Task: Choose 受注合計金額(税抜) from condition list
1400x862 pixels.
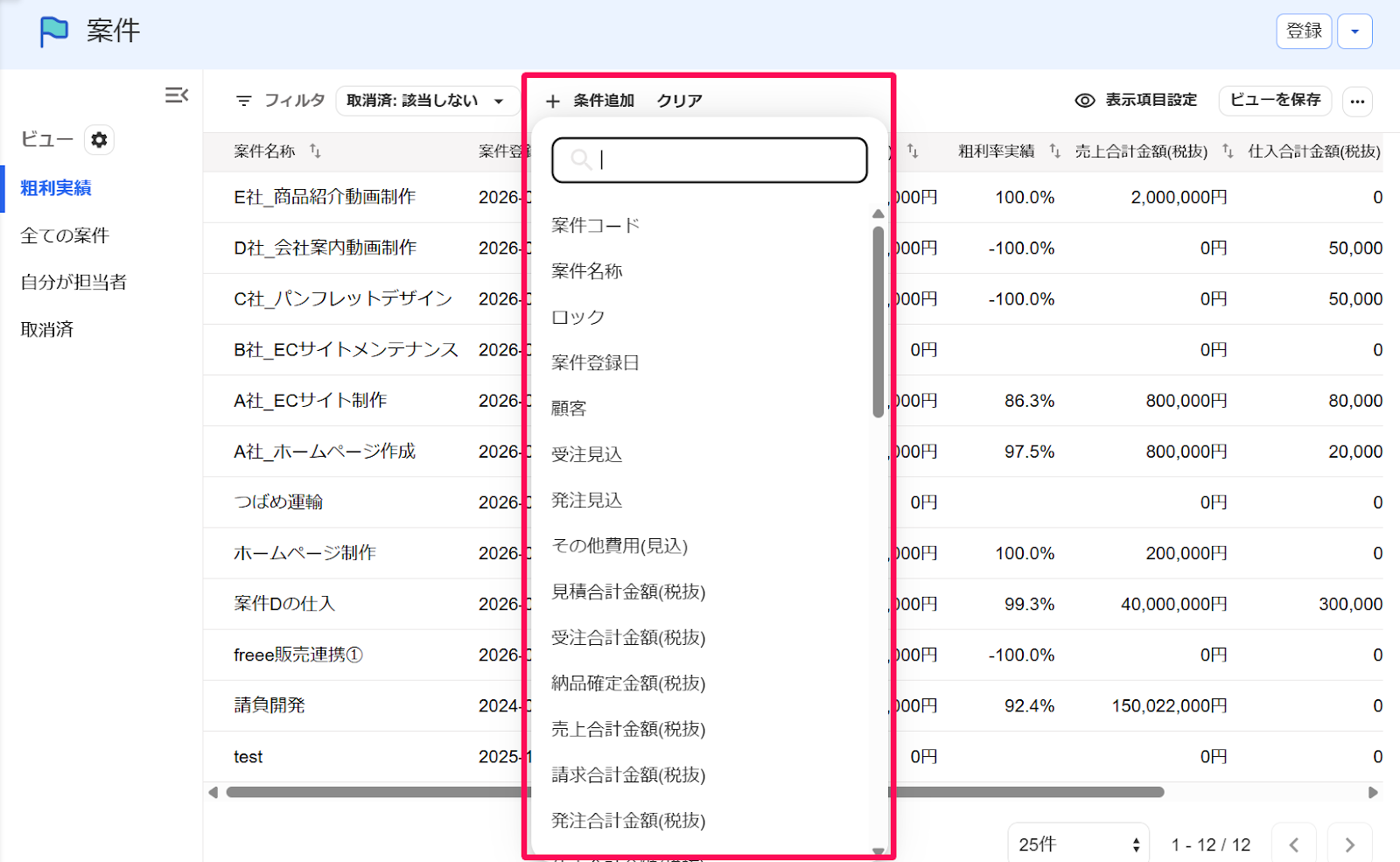Action: pyautogui.click(x=628, y=638)
